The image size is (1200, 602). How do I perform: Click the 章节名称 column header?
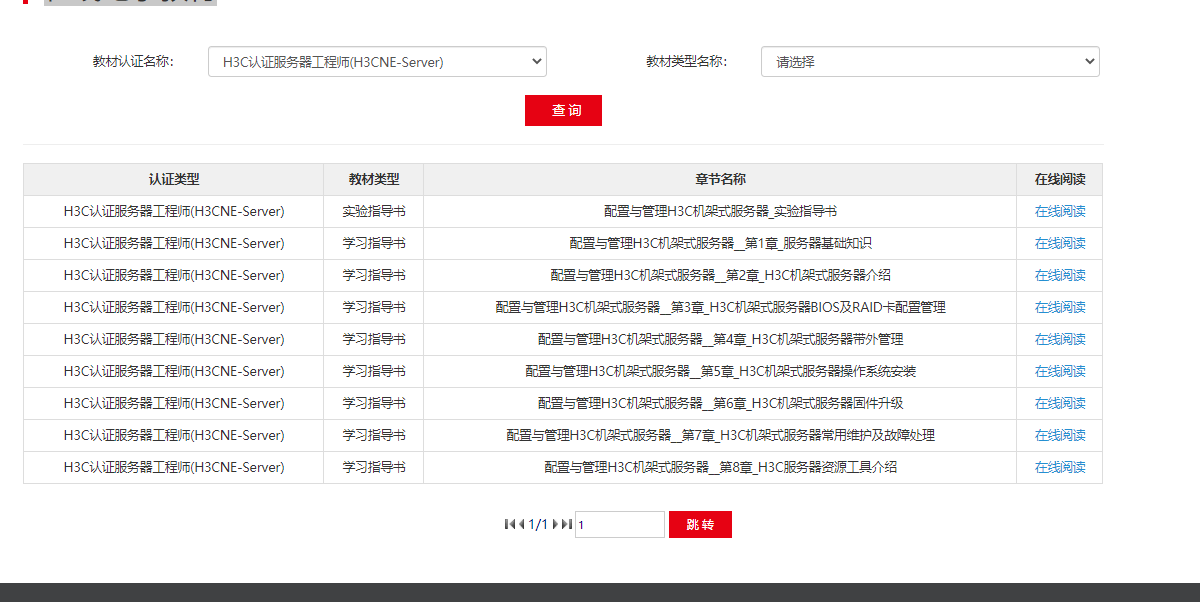(x=720, y=179)
